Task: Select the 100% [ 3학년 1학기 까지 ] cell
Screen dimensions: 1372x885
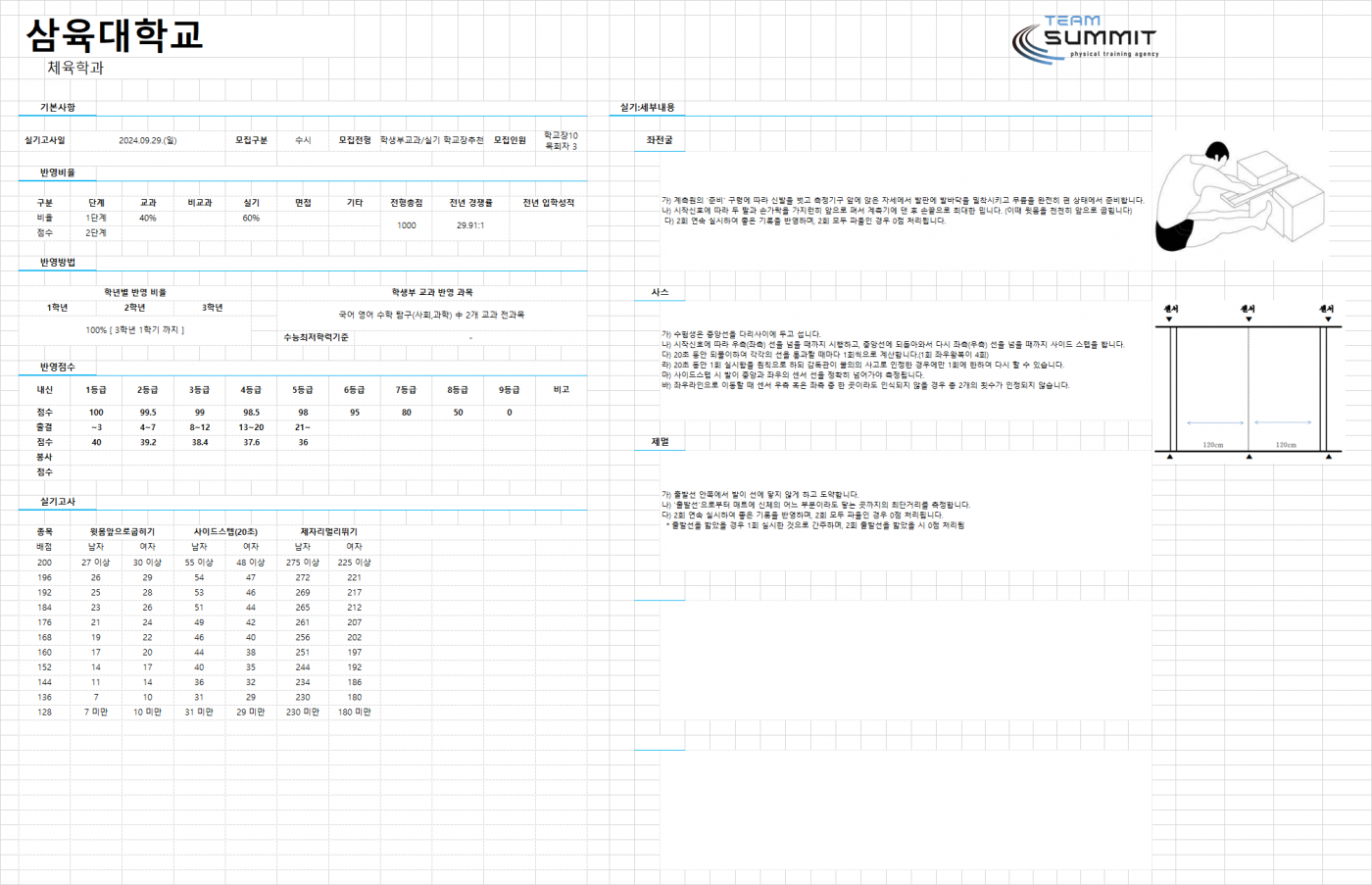Action: point(135,330)
